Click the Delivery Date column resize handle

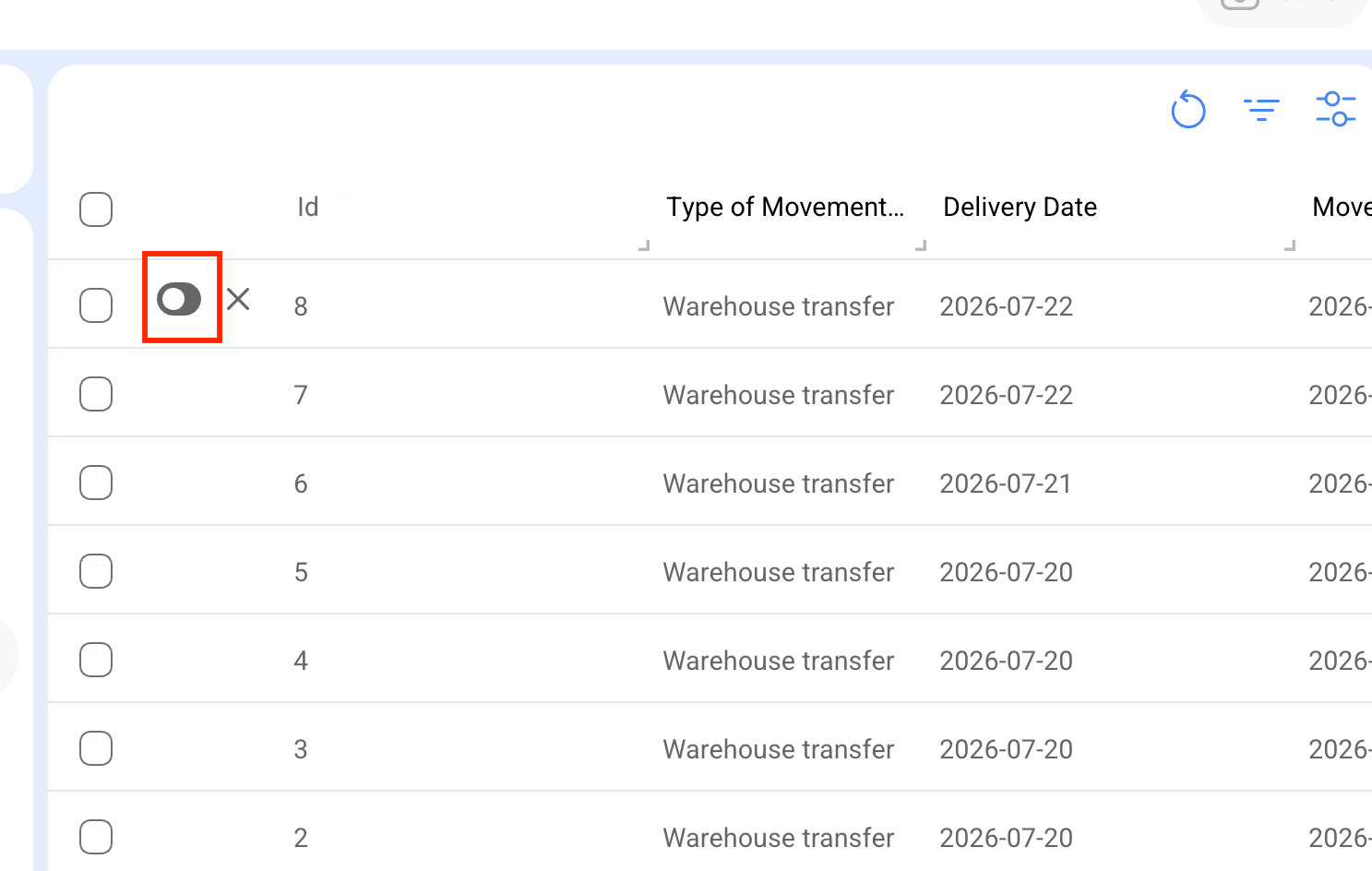[1290, 245]
